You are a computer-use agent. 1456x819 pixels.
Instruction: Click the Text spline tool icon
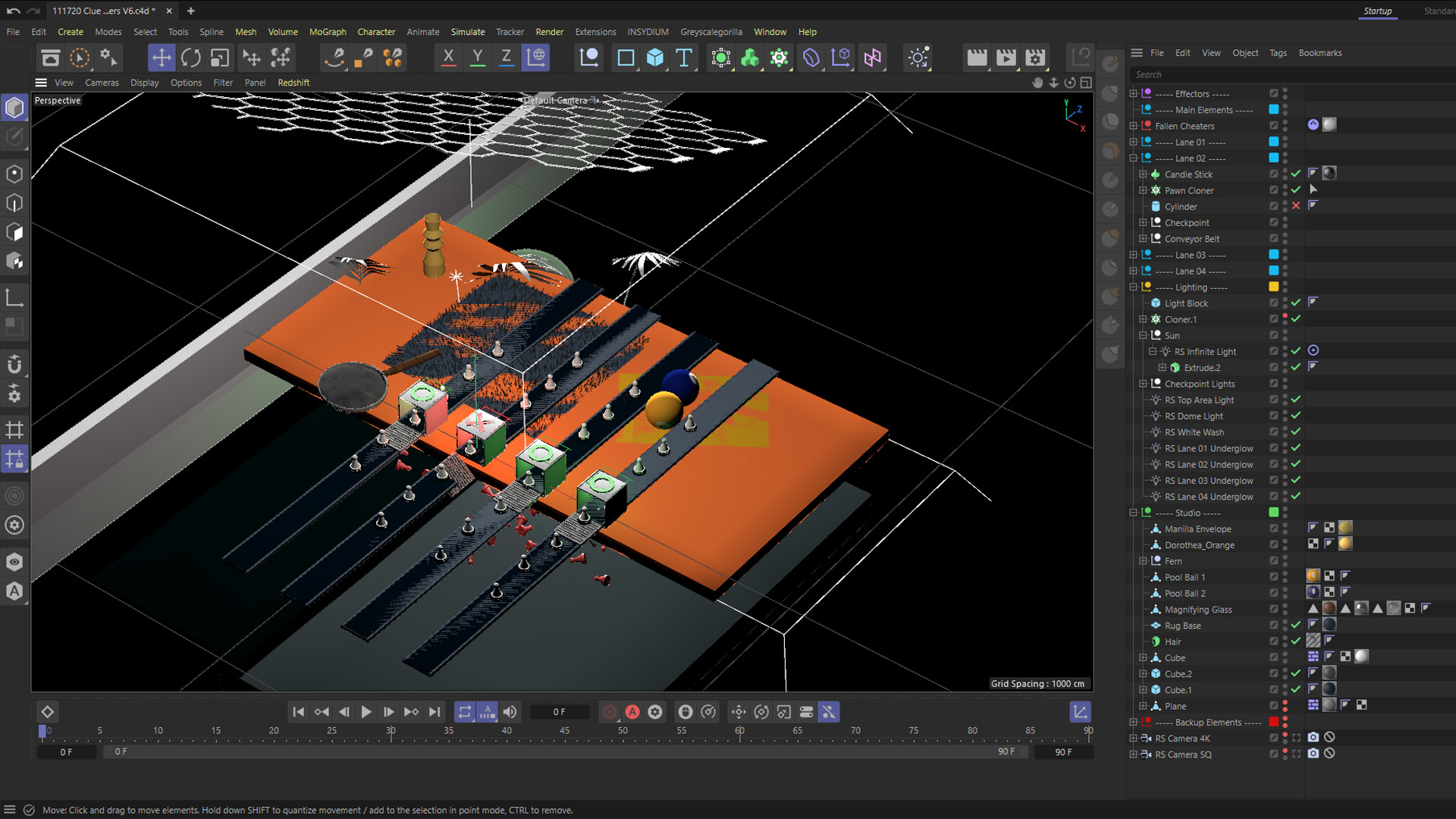coord(684,58)
